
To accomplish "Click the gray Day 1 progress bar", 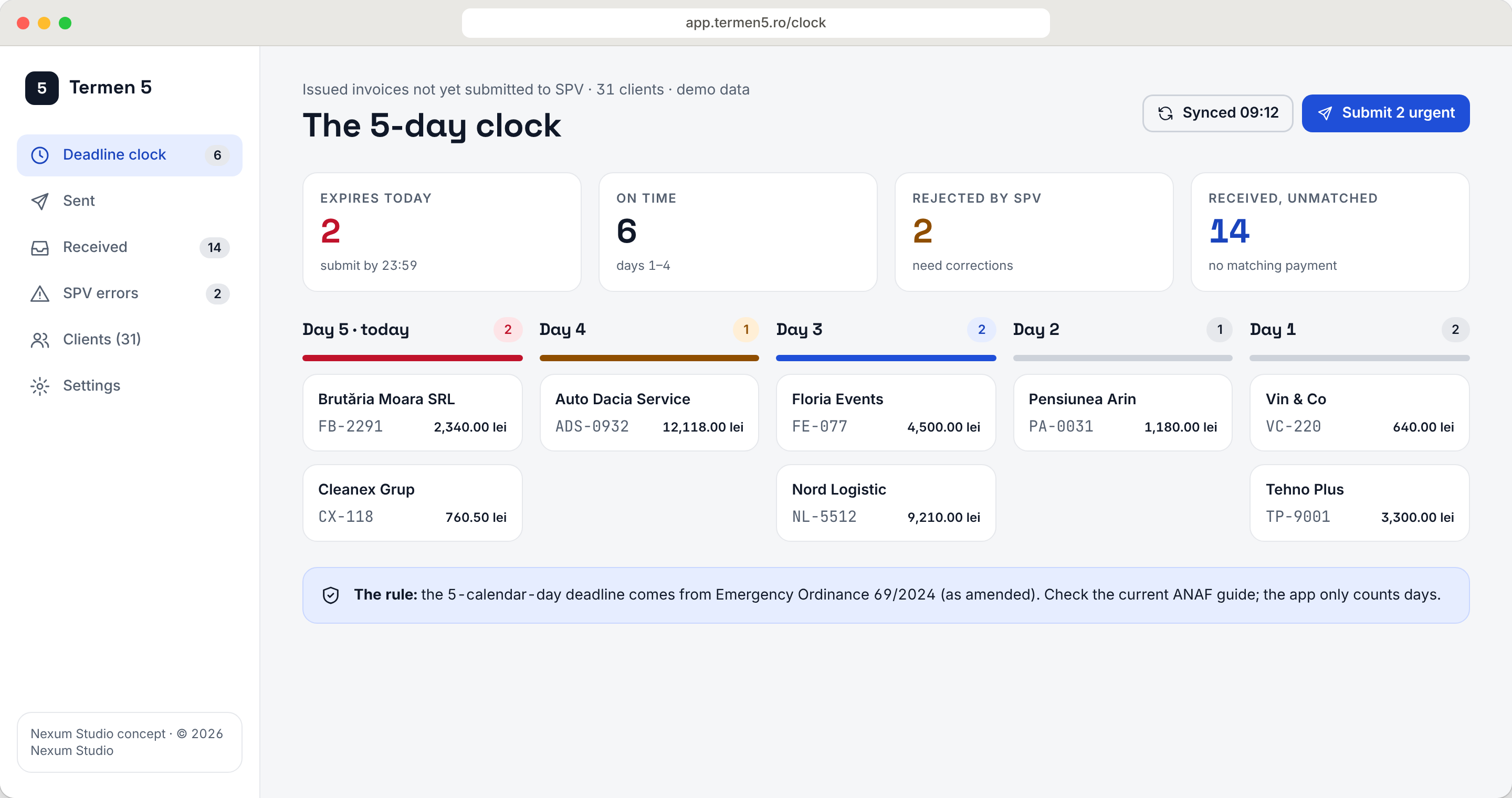I will [x=1359, y=358].
